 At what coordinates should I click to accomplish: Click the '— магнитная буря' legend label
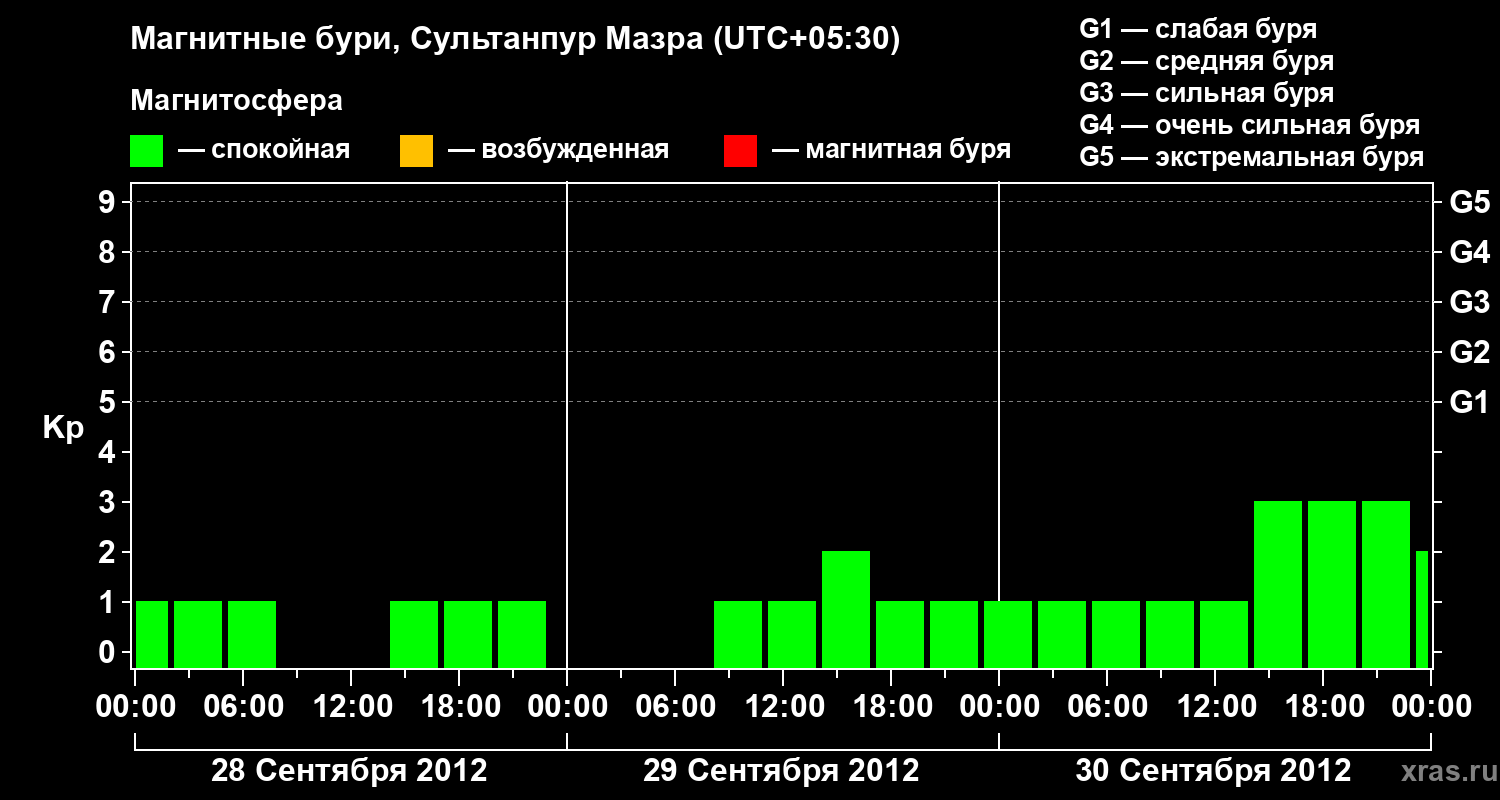(x=892, y=150)
